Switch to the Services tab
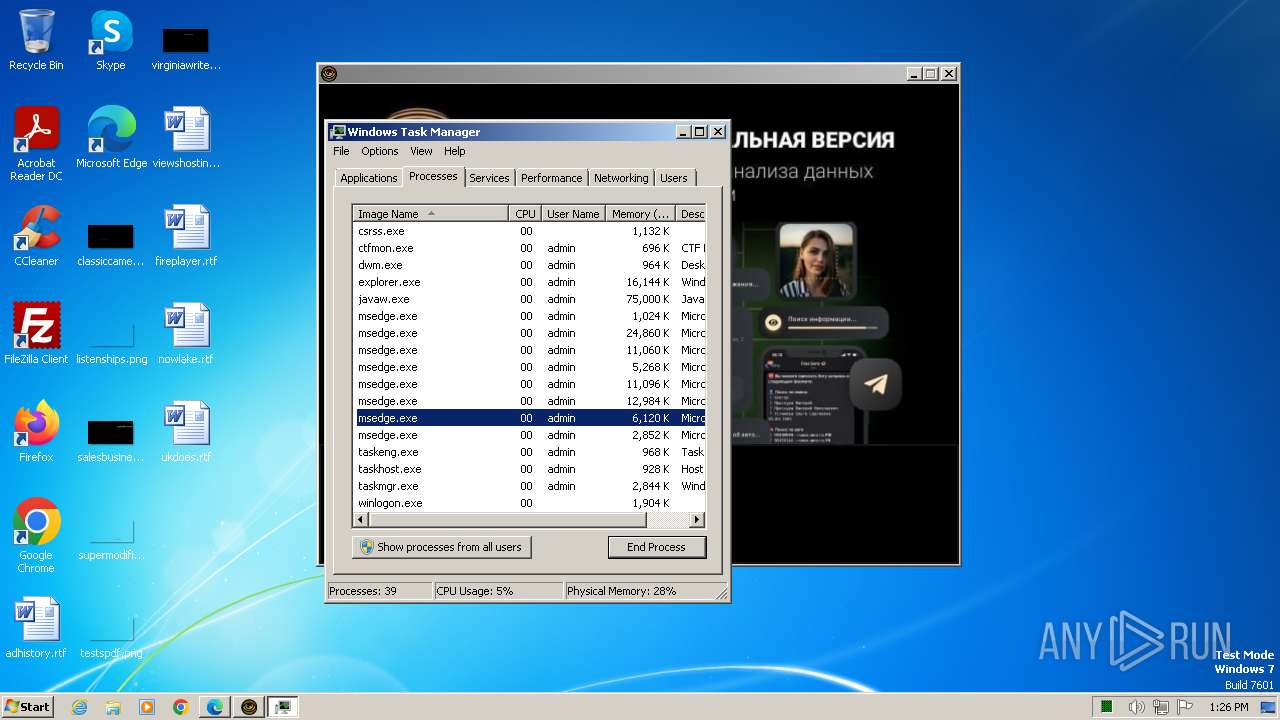This screenshot has width=1280, height=720. (x=489, y=178)
